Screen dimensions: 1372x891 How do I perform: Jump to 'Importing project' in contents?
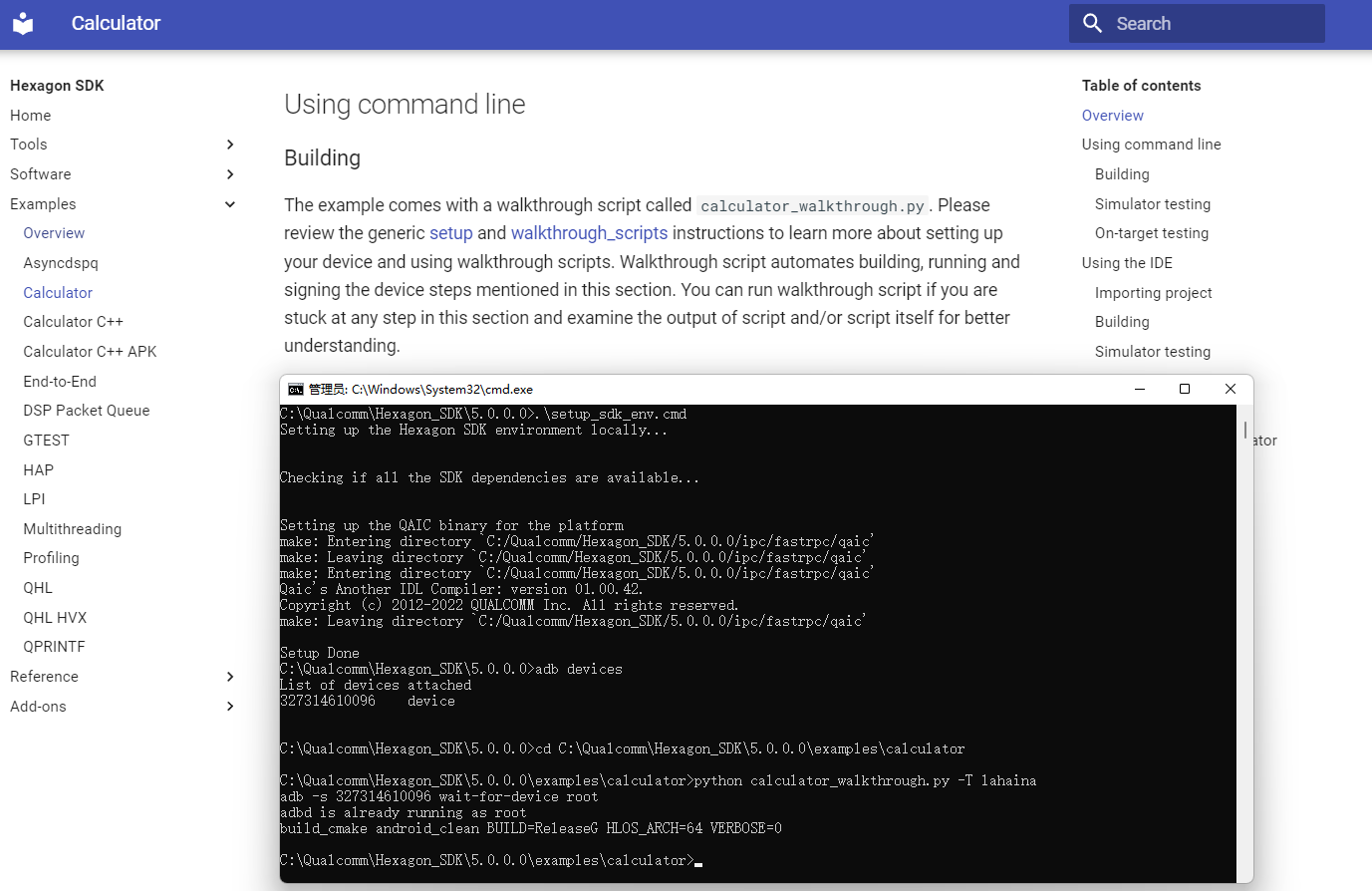[1154, 293]
